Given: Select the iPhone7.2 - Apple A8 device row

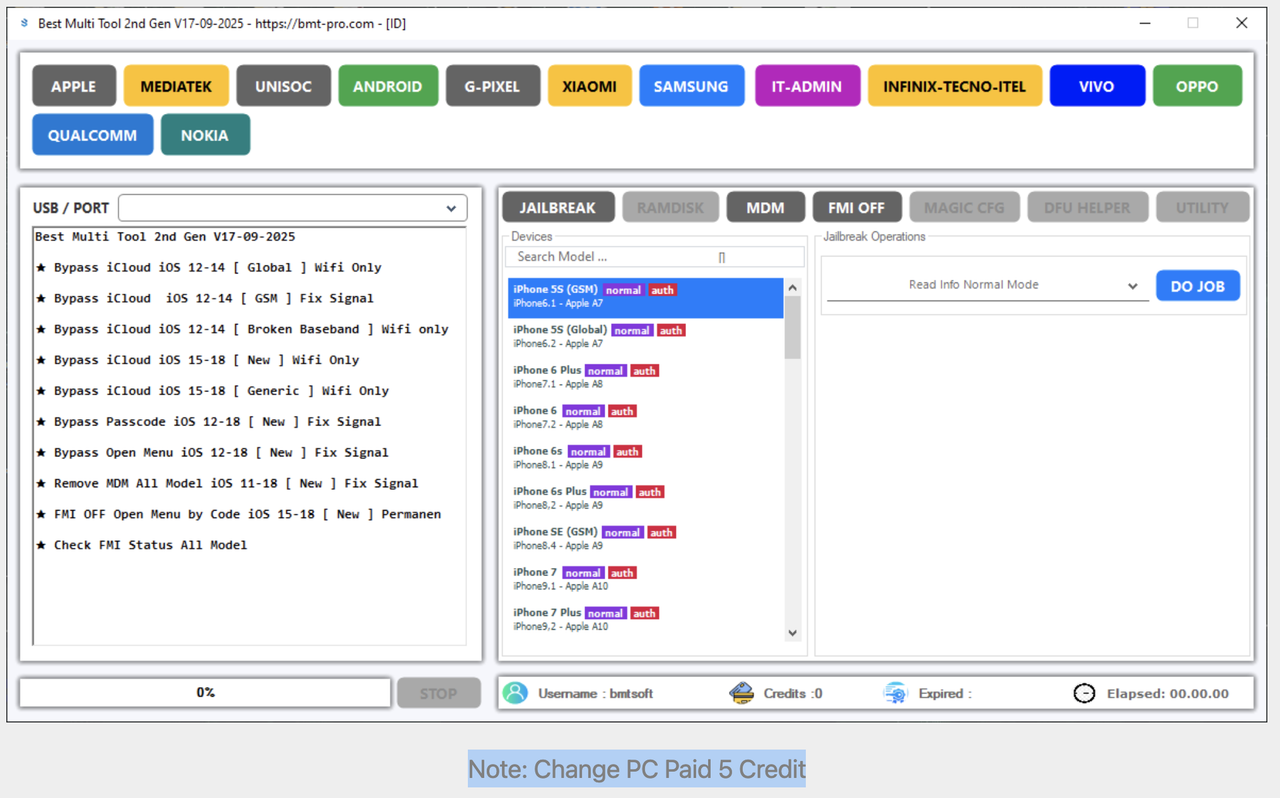Looking at the screenshot, I should click(645, 418).
